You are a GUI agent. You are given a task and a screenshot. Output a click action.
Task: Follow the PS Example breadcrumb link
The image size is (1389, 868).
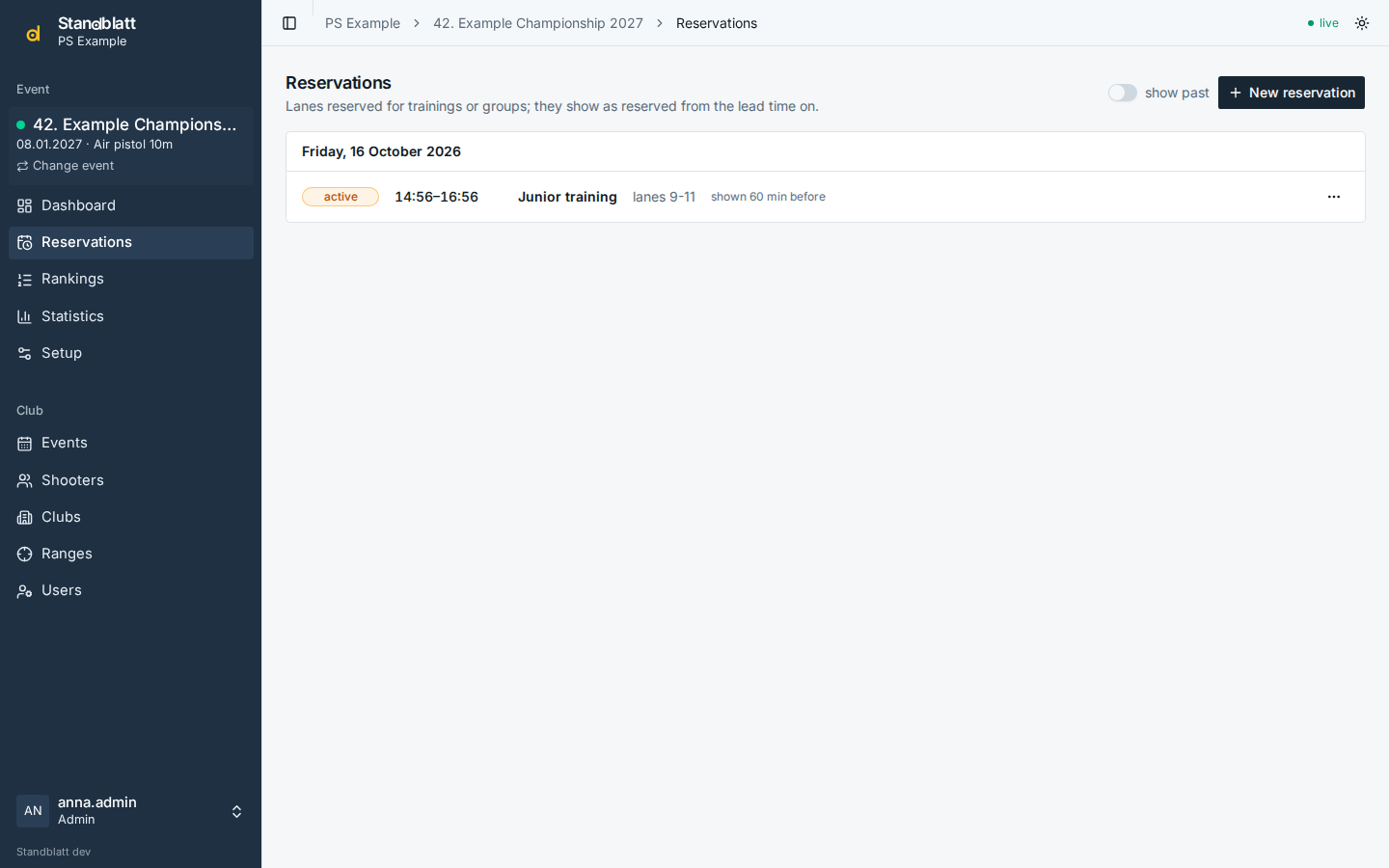coord(363,23)
